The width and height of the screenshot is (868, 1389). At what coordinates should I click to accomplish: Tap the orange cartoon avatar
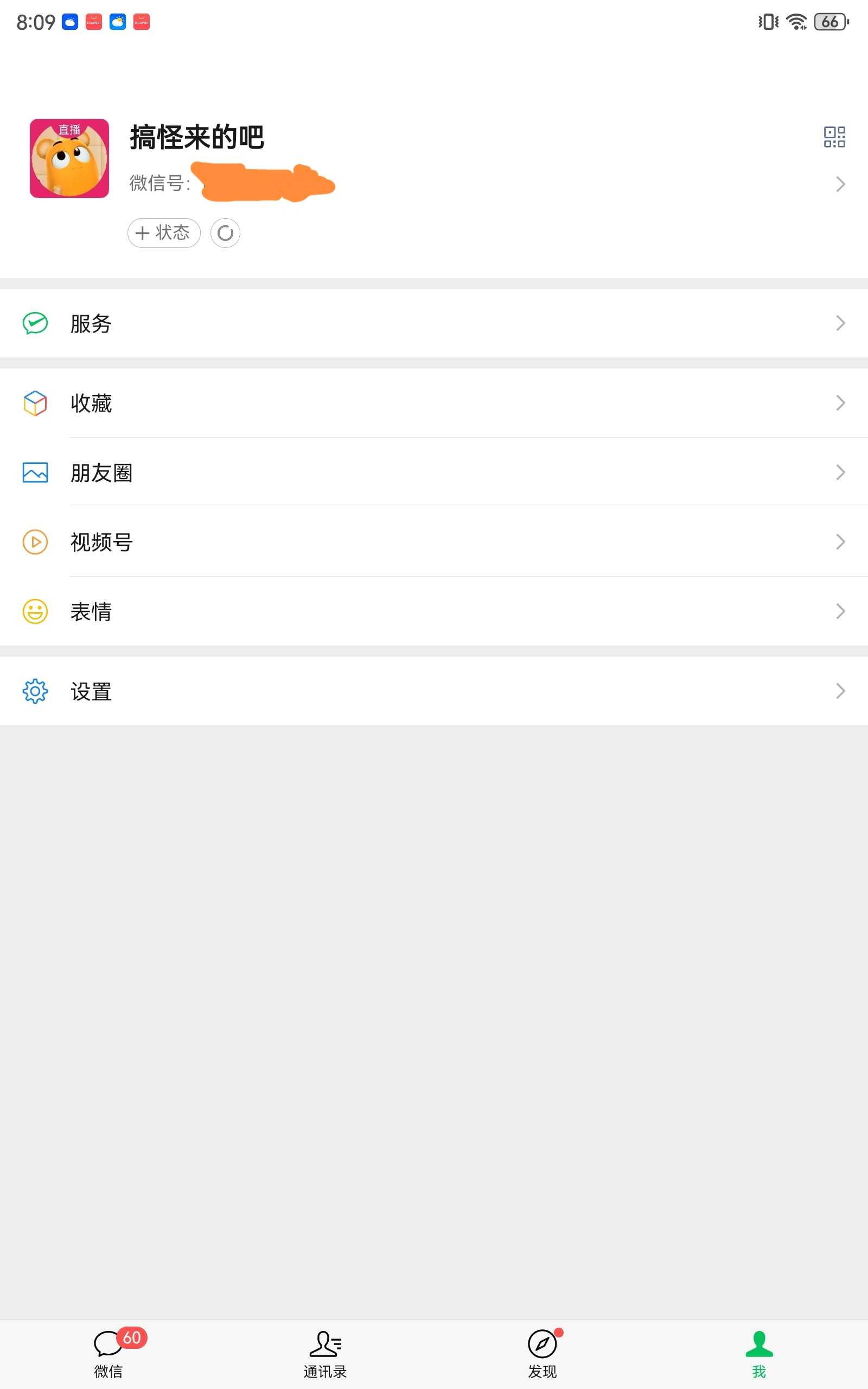click(x=69, y=158)
